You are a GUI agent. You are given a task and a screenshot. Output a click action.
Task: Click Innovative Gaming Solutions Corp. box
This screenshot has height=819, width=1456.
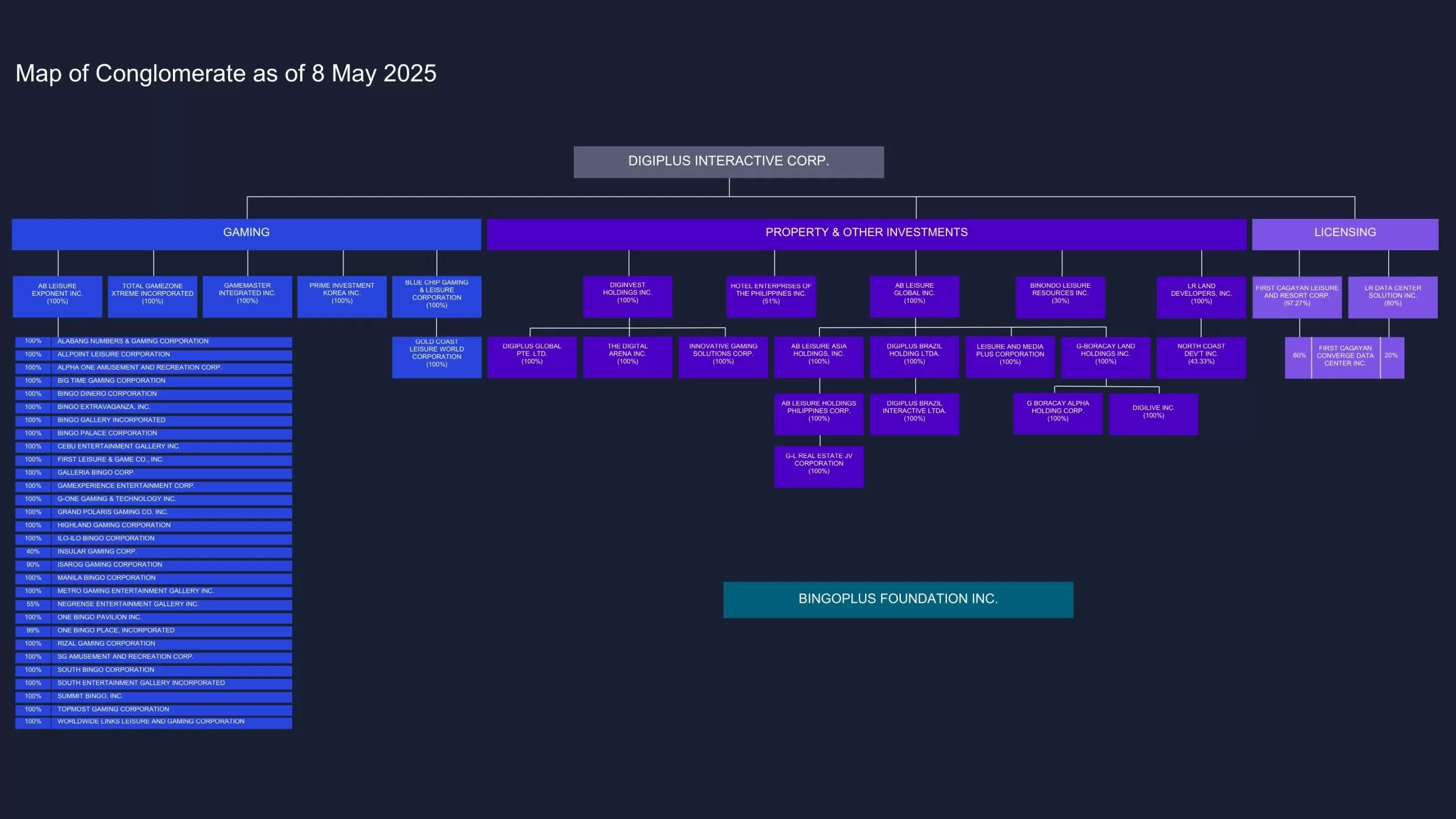[723, 357]
